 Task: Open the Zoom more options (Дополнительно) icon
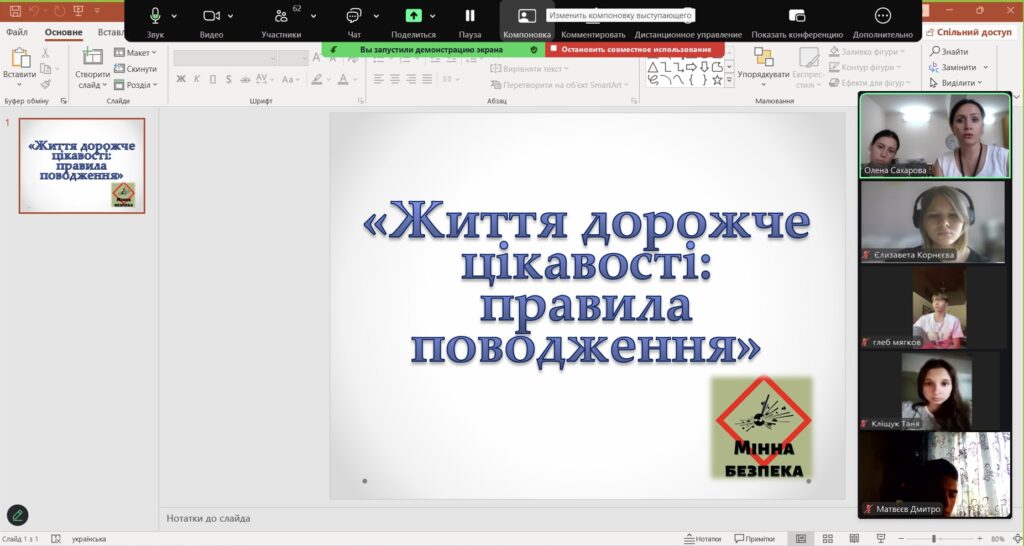point(883,16)
